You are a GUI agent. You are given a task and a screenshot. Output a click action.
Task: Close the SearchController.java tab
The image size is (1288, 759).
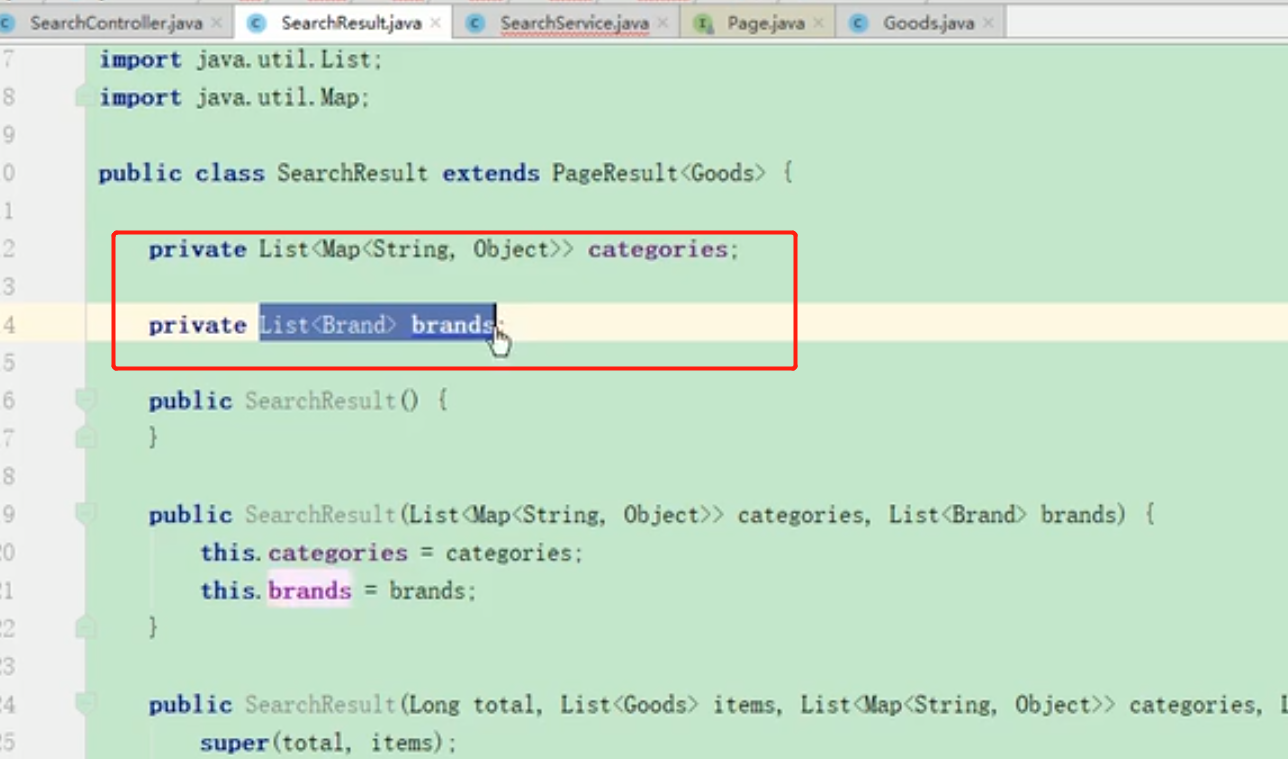click(217, 23)
